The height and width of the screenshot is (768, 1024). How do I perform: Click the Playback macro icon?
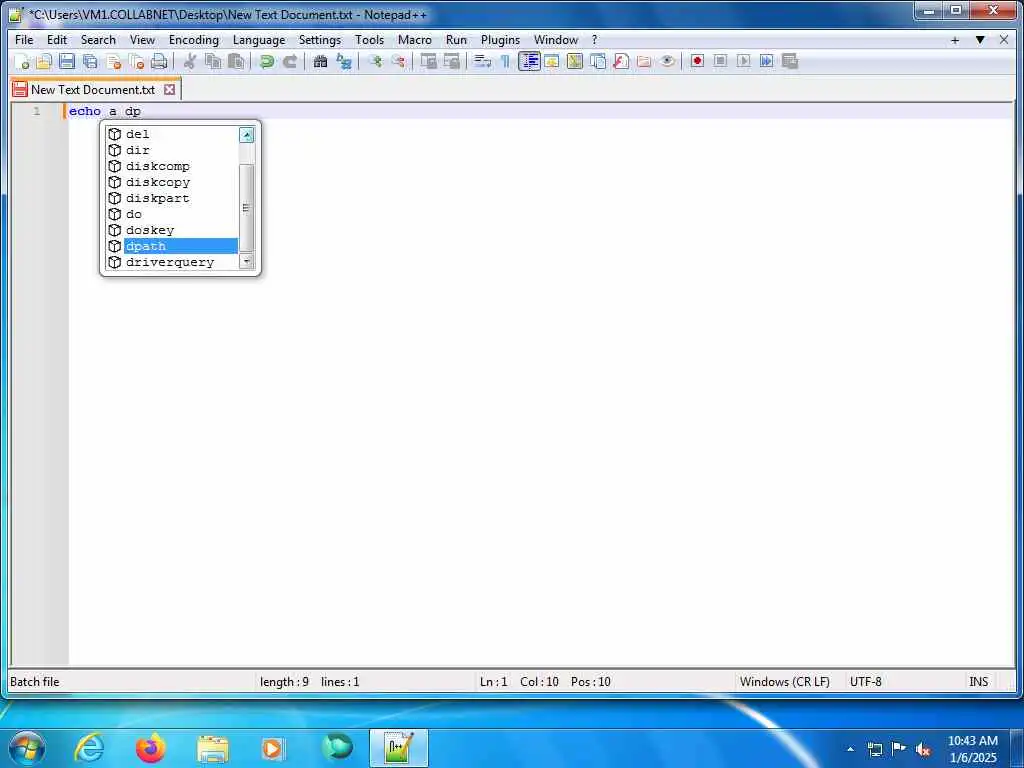point(743,61)
